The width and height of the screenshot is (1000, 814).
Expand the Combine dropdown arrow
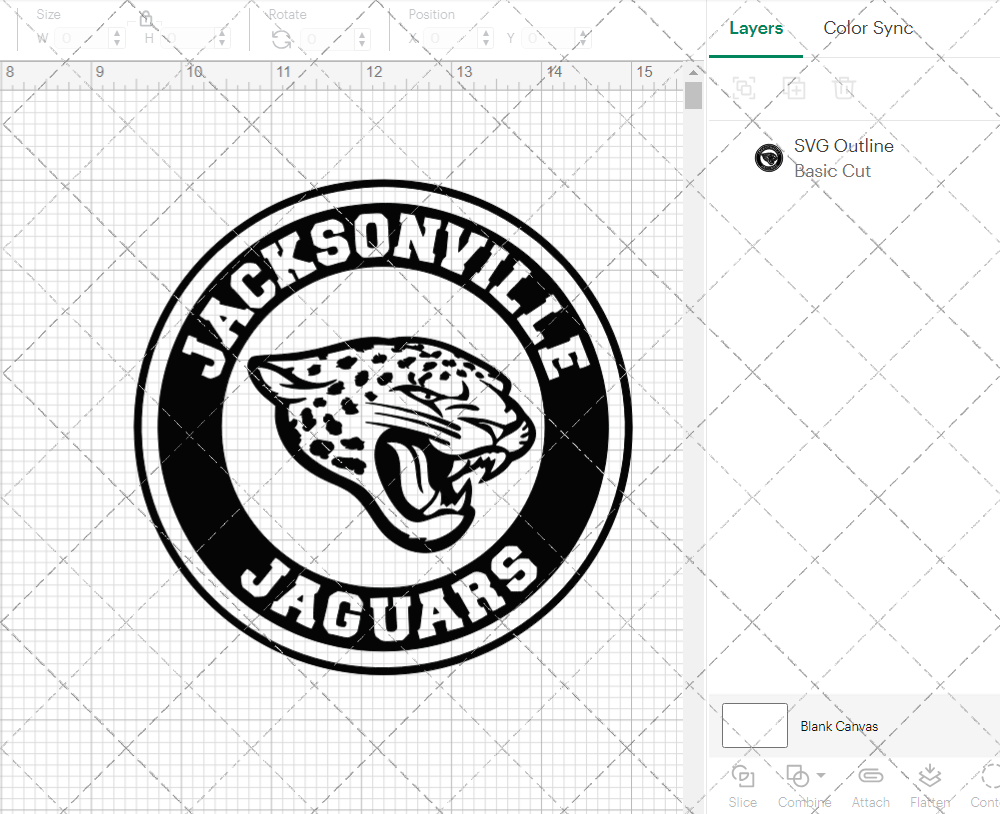point(821,776)
